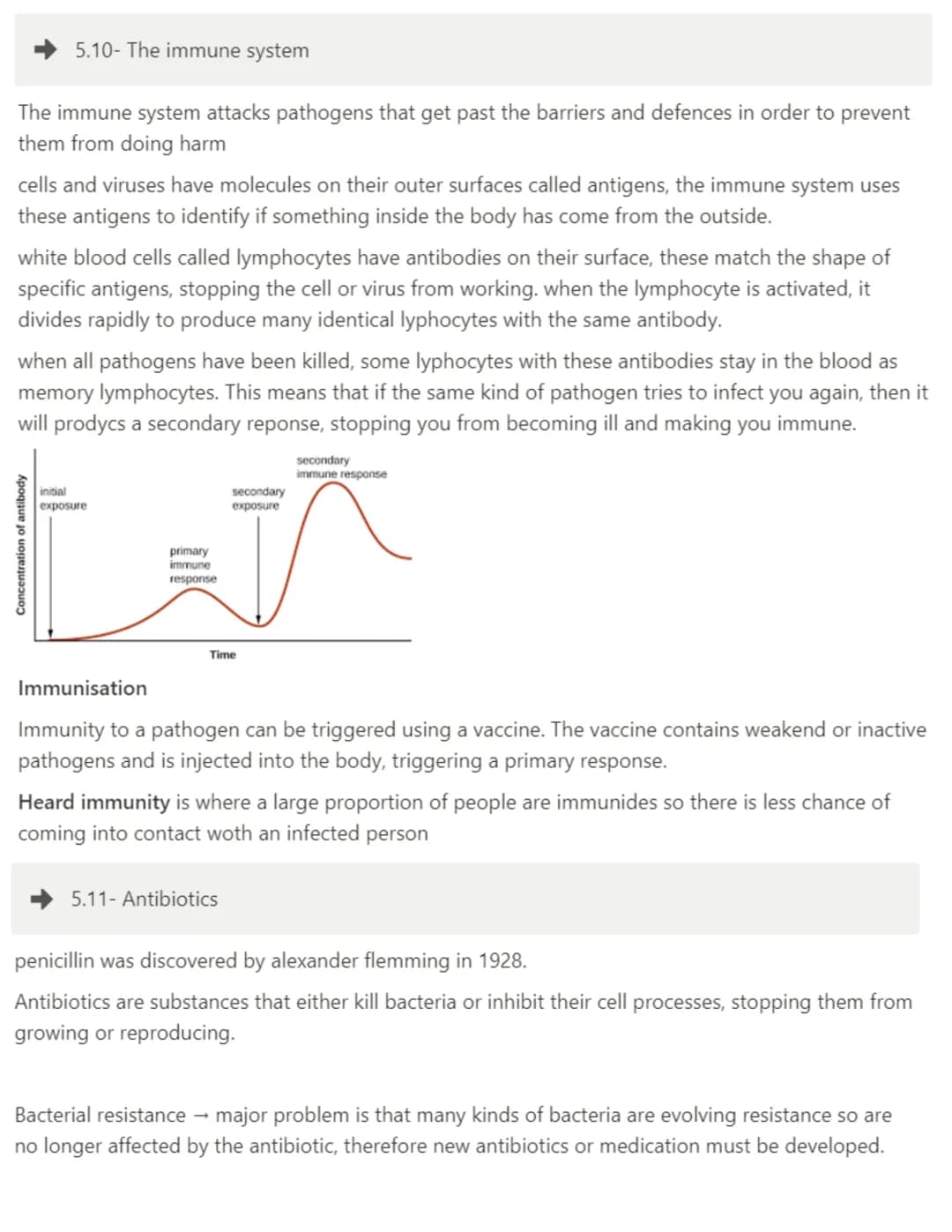Click the 'secondary exposure' label on graph

pos(257,498)
